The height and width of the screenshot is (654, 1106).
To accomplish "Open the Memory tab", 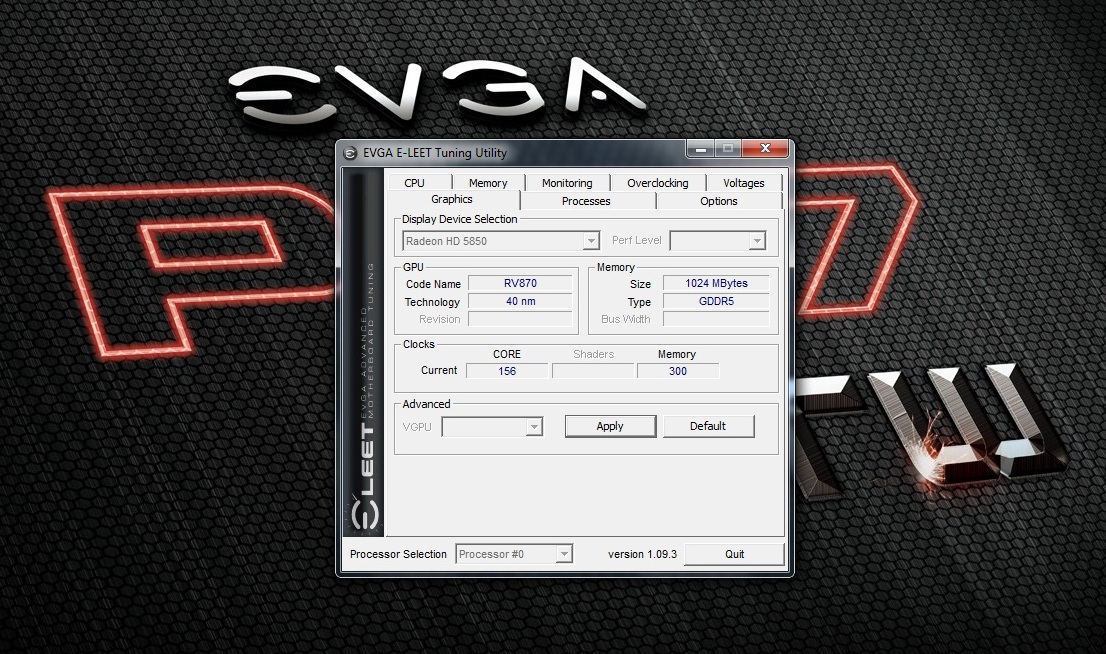I will (x=488, y=183).
